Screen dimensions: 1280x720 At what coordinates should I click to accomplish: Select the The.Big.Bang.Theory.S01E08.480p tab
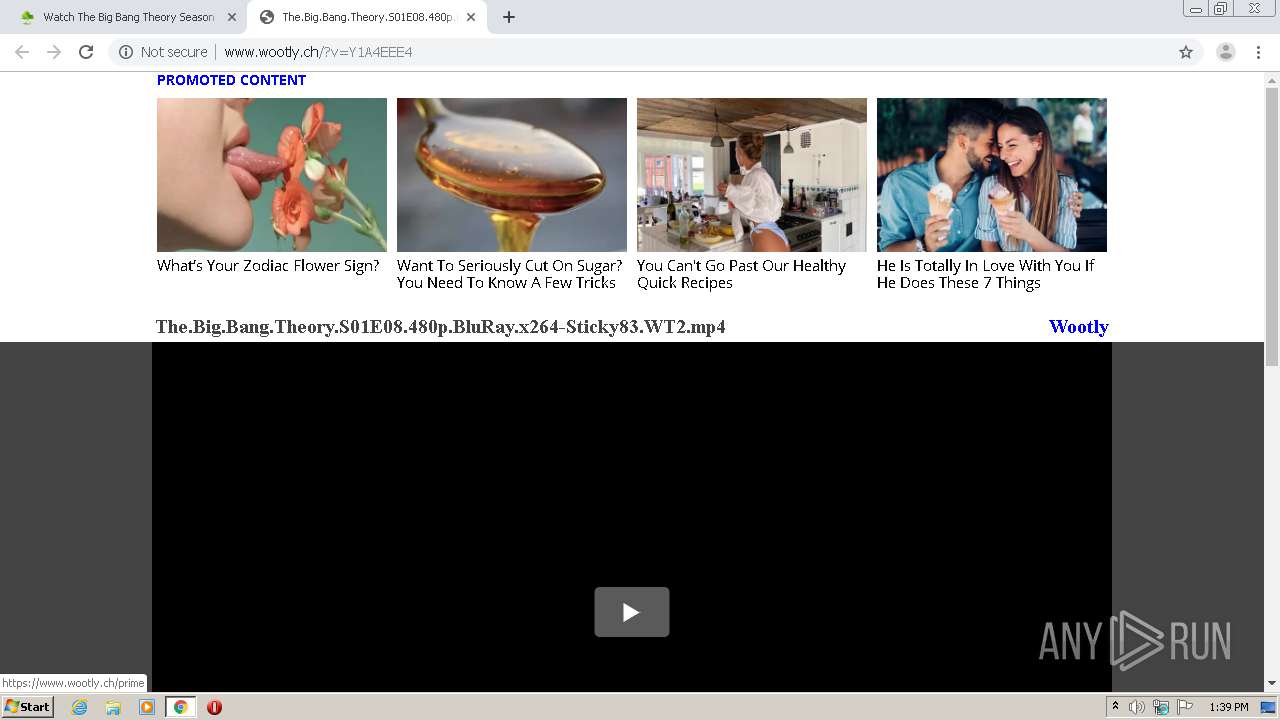(x=366, y=17)
